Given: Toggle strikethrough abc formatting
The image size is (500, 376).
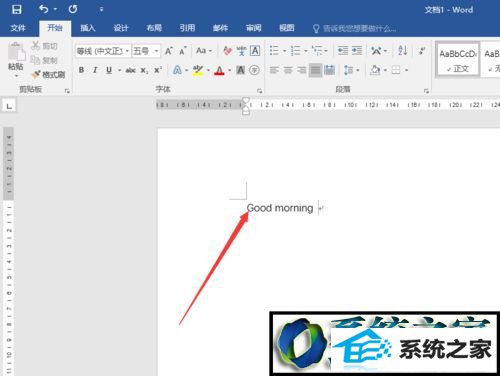Looking at the screenshot, I should point(130,70).
